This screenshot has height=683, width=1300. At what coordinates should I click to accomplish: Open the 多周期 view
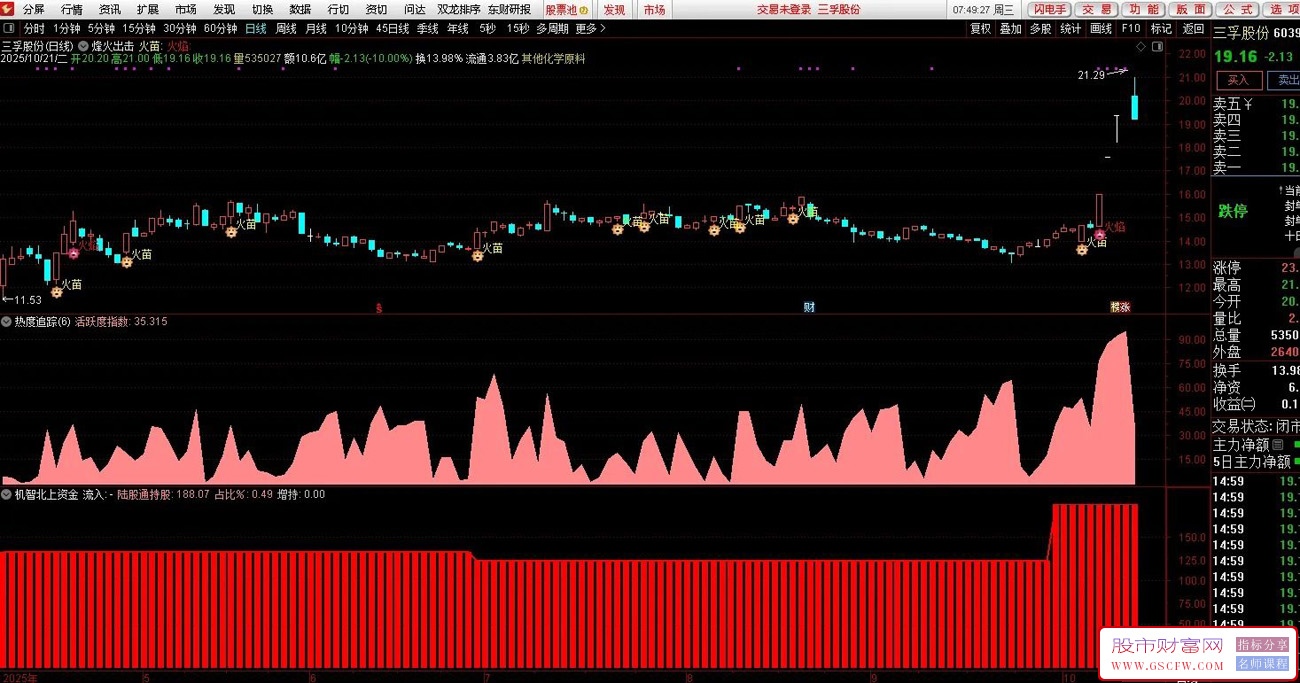[x=552, y=29]
